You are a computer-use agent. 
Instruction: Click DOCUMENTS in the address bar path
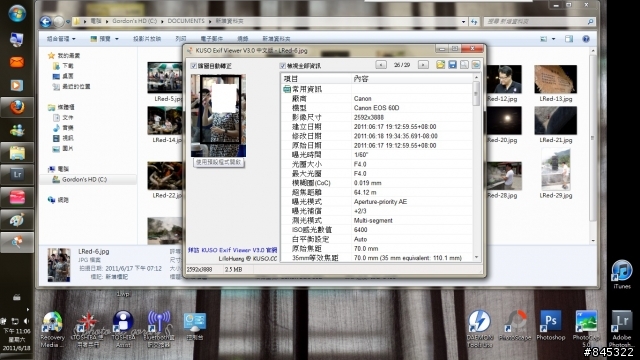click(x=186, y=21)
